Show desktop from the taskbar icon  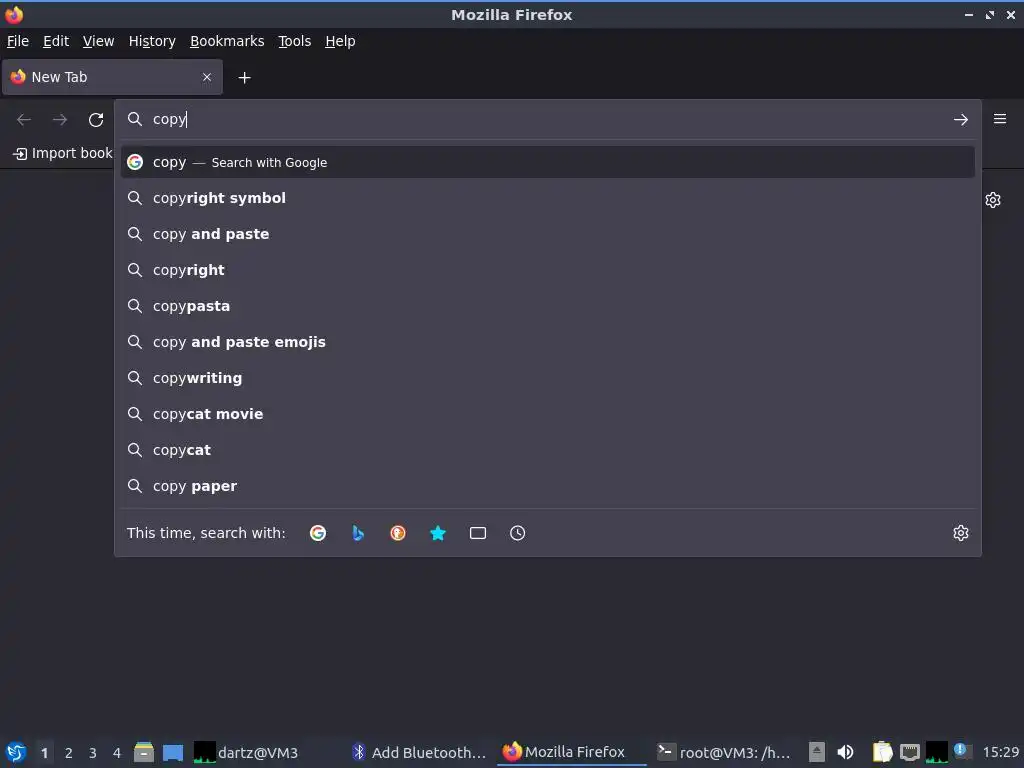point(173,752)
